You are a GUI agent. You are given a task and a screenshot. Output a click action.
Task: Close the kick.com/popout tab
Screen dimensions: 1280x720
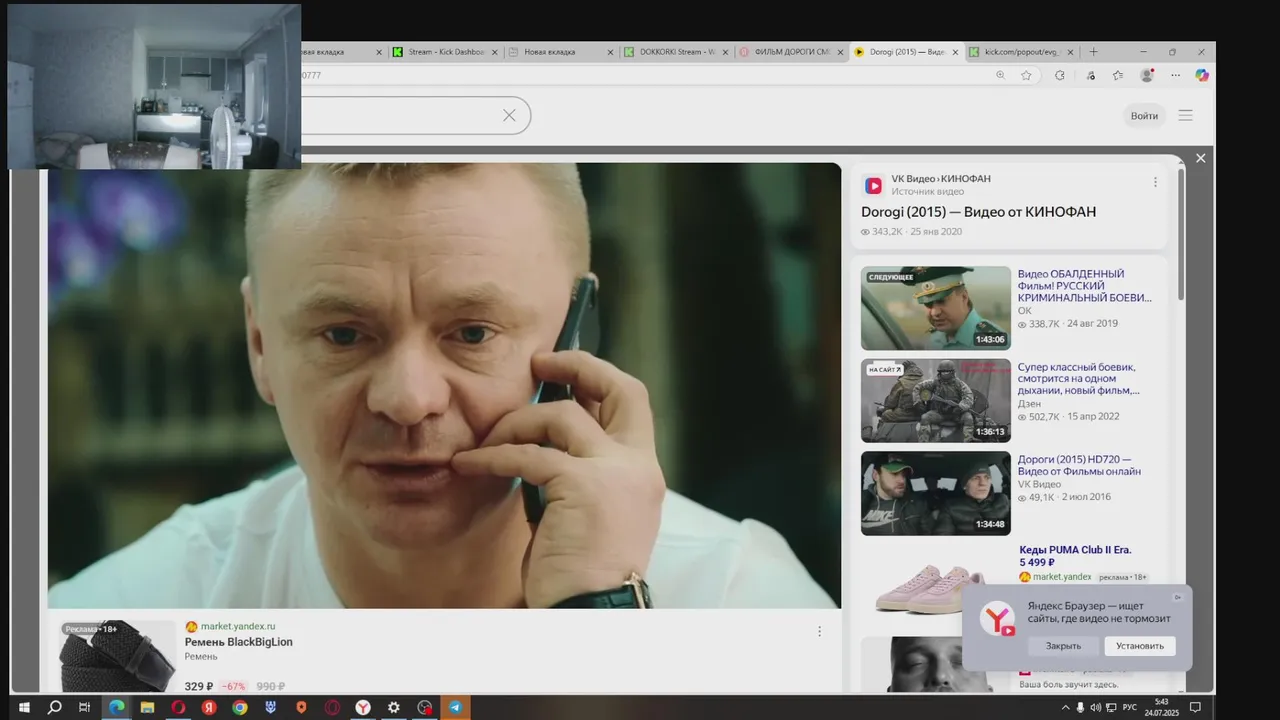tap(1072, 52)
